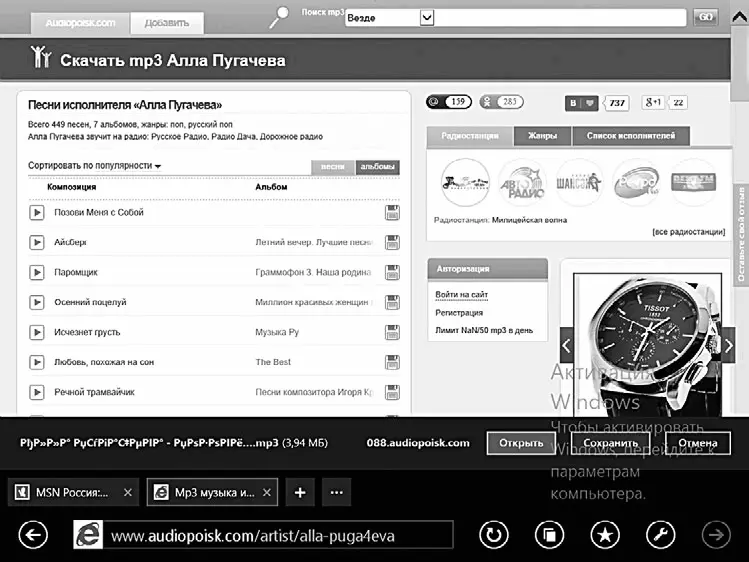The height and width of the screenshot is (562, 749).
Task: Click the Tissot watch advertisement image
Action: coord(647,345)
